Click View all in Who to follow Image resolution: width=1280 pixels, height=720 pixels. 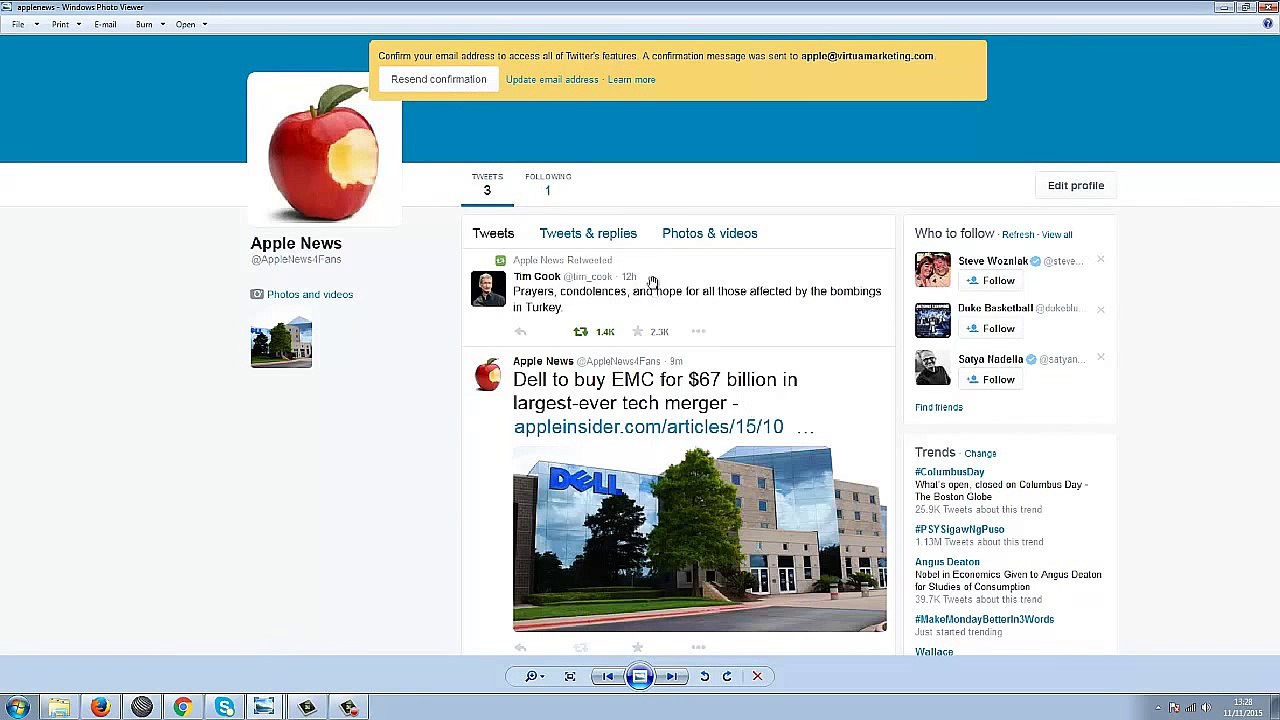(x=1057, y=235)
